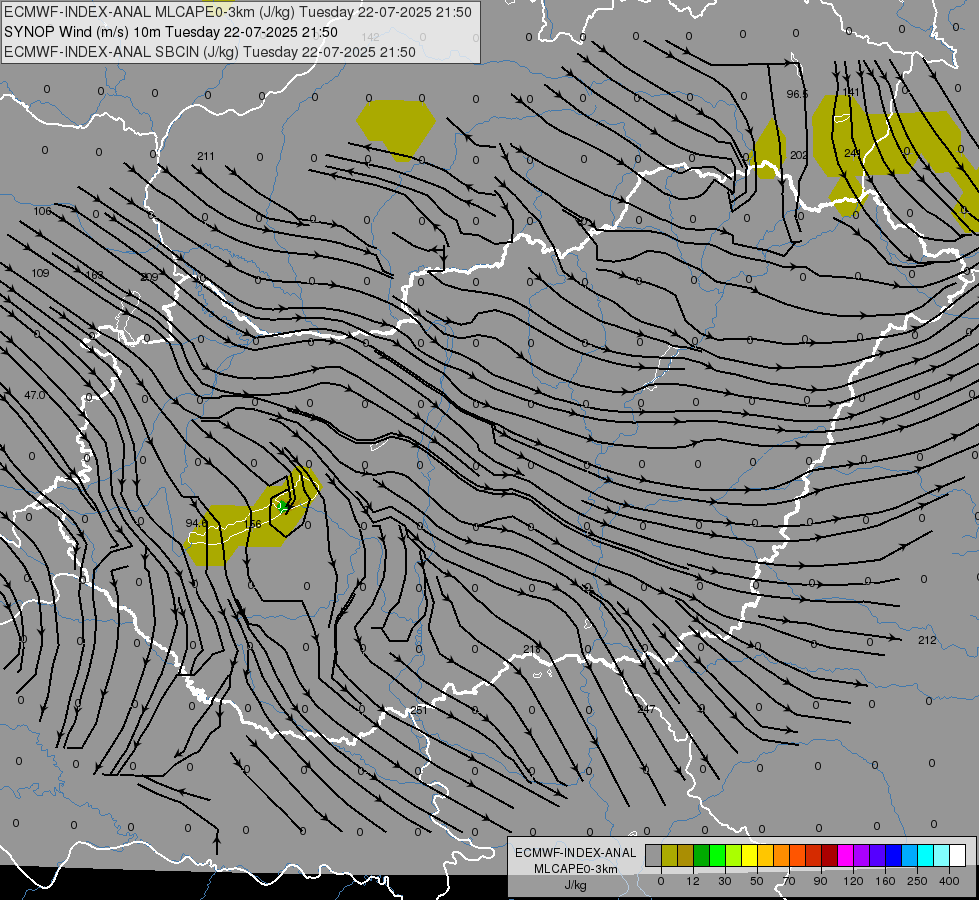Click the map value 218

[531, 650]
